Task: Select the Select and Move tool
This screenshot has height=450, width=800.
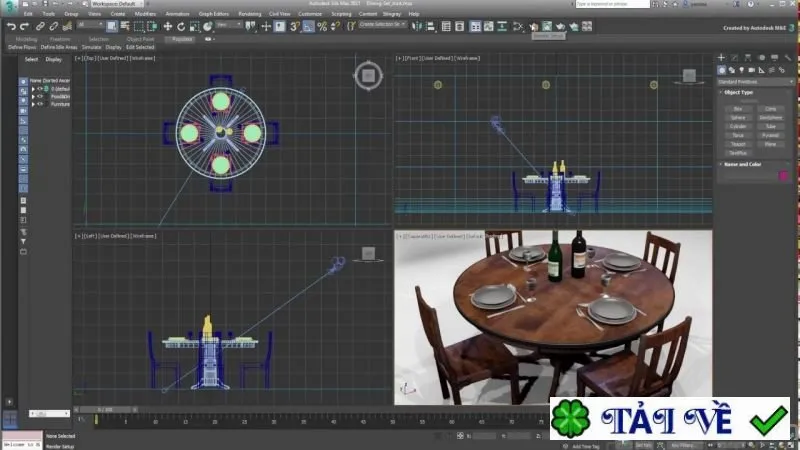Action: click(x=167, y=27)
